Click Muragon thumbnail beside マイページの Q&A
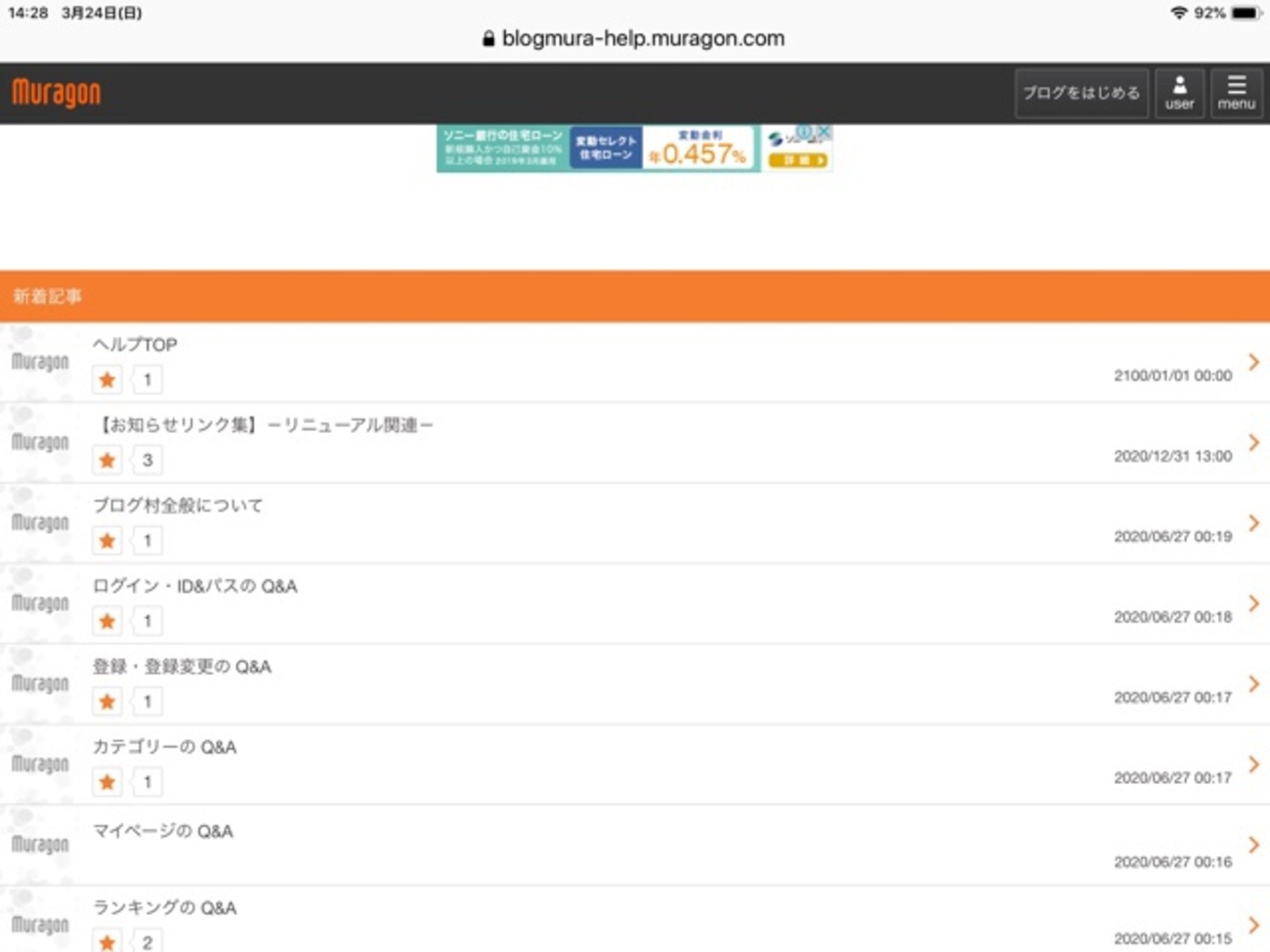Screen dimensions: 1270x952 (39, 845)
